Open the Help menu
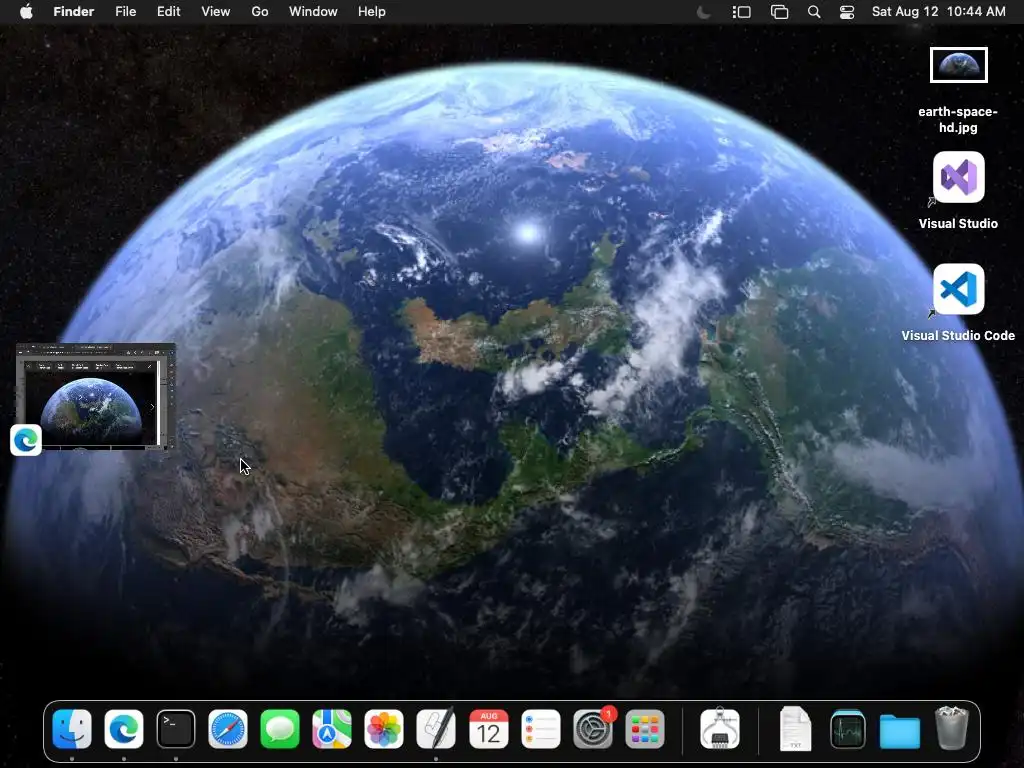The height and width of the screenshot is (768, 1024). 372,12
